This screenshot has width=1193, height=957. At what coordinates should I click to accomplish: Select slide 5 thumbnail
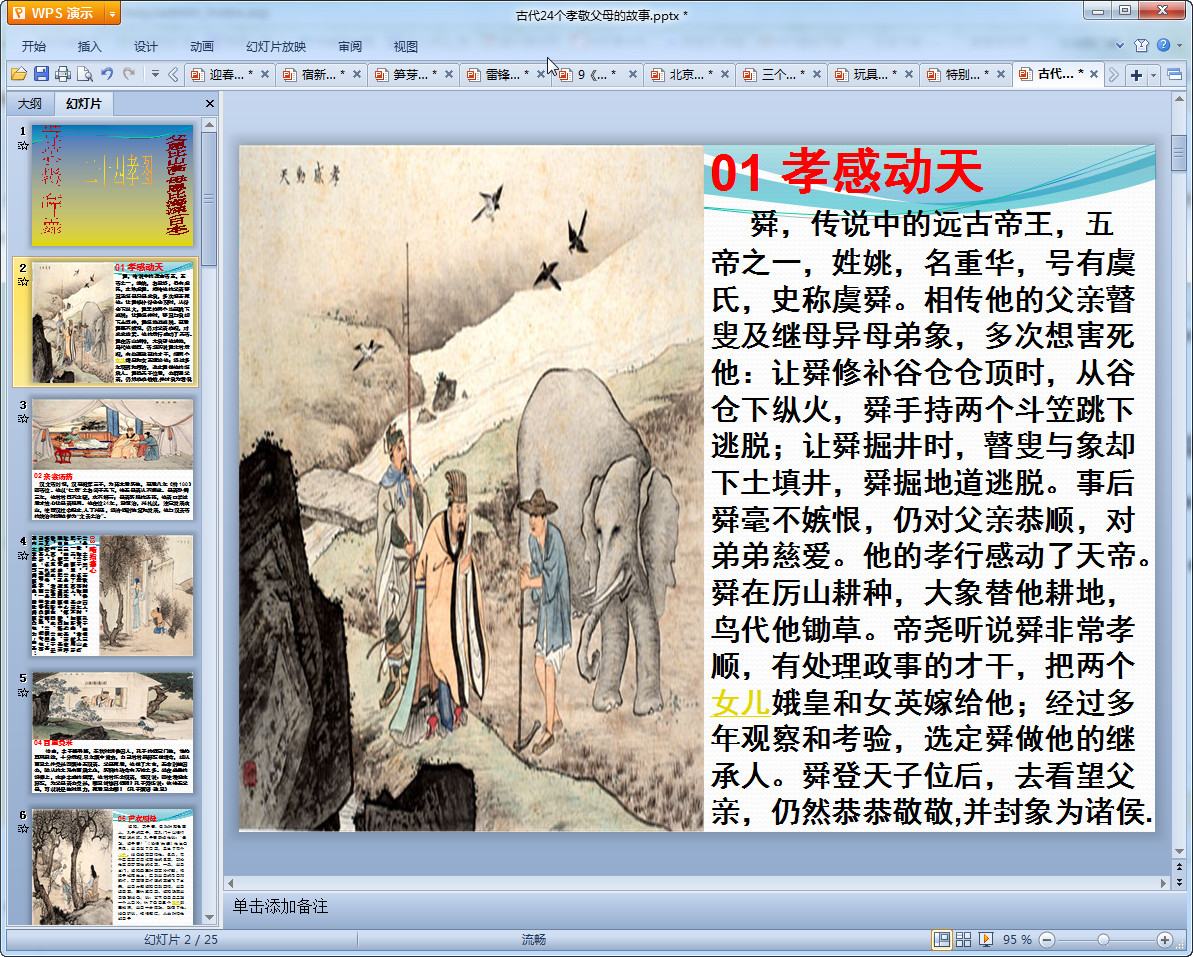coord(112,733)
